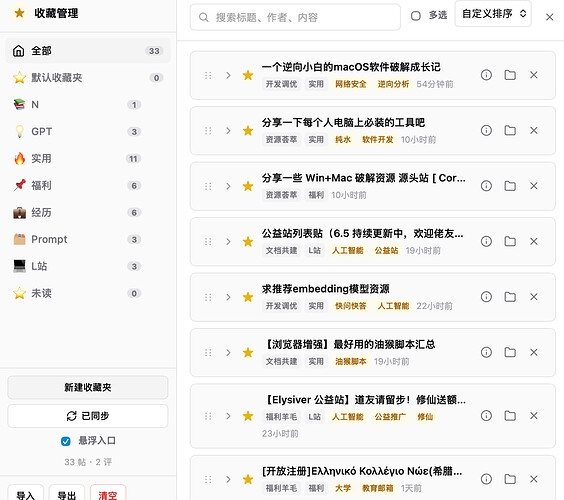
Task: Close the 收藏管理 panel
Action: [549, 17]
